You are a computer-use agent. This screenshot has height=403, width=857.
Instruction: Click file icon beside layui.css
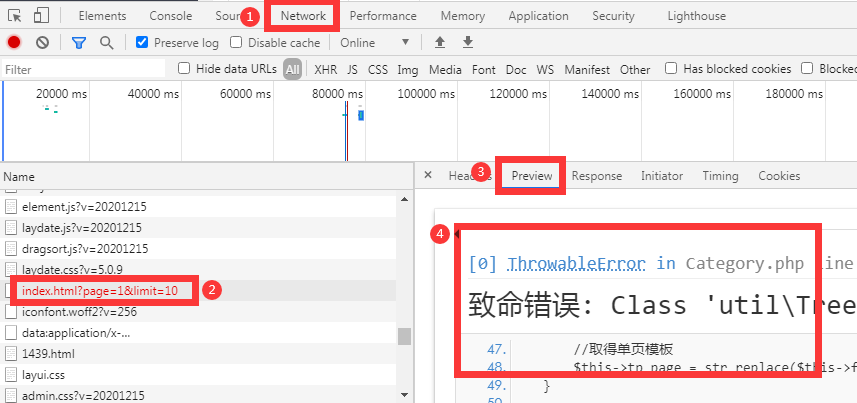tap(11, 375)
